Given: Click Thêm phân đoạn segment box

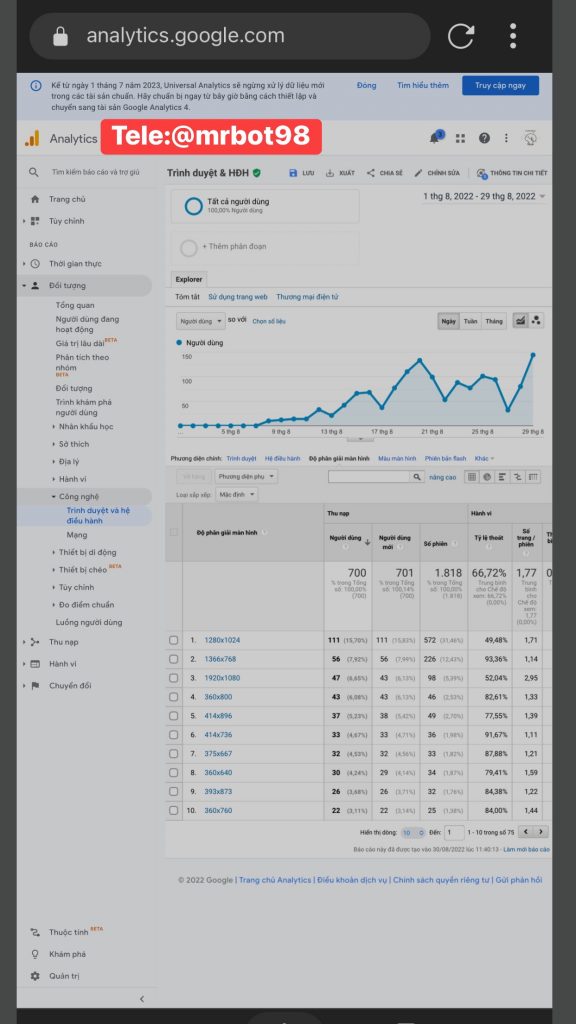Looking at the screenshot, I should click(x=265, y=248).
